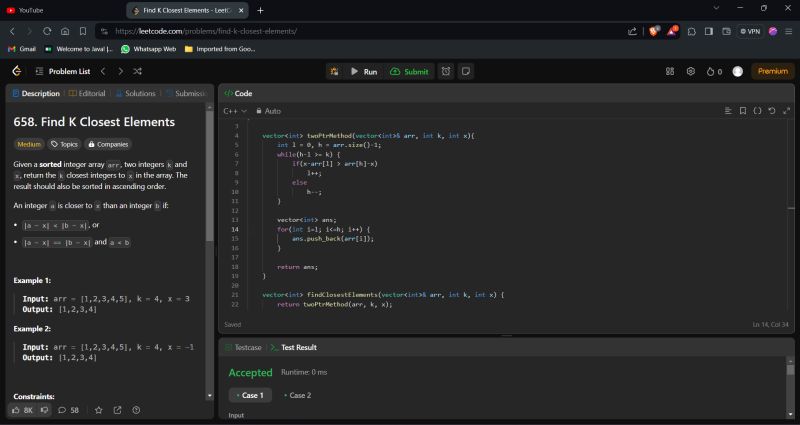Toggle the Brave VPN button
This screenshot has width=800, height=425.
[x=750, y=31]
